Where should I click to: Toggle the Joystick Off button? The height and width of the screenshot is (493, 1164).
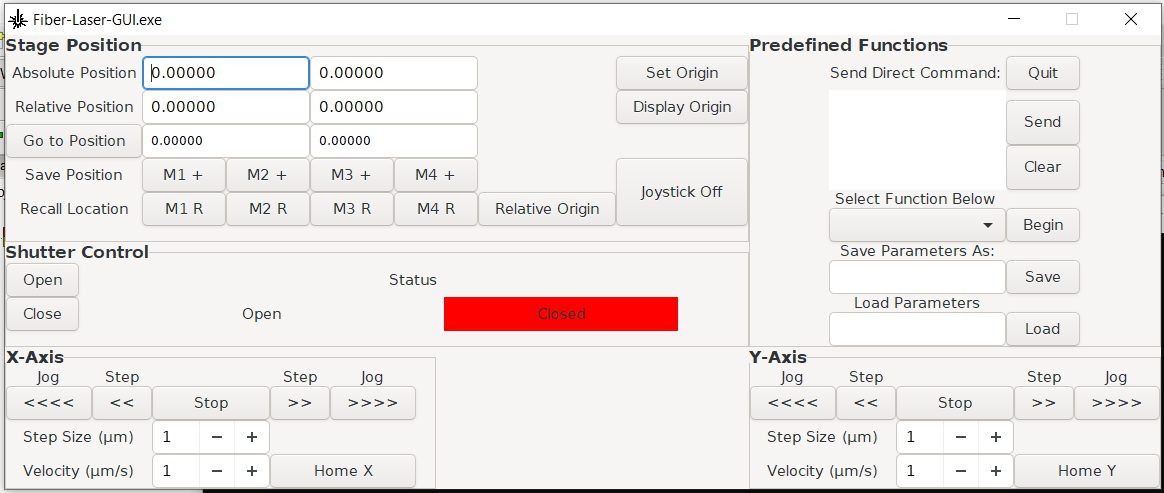(681, 192)
